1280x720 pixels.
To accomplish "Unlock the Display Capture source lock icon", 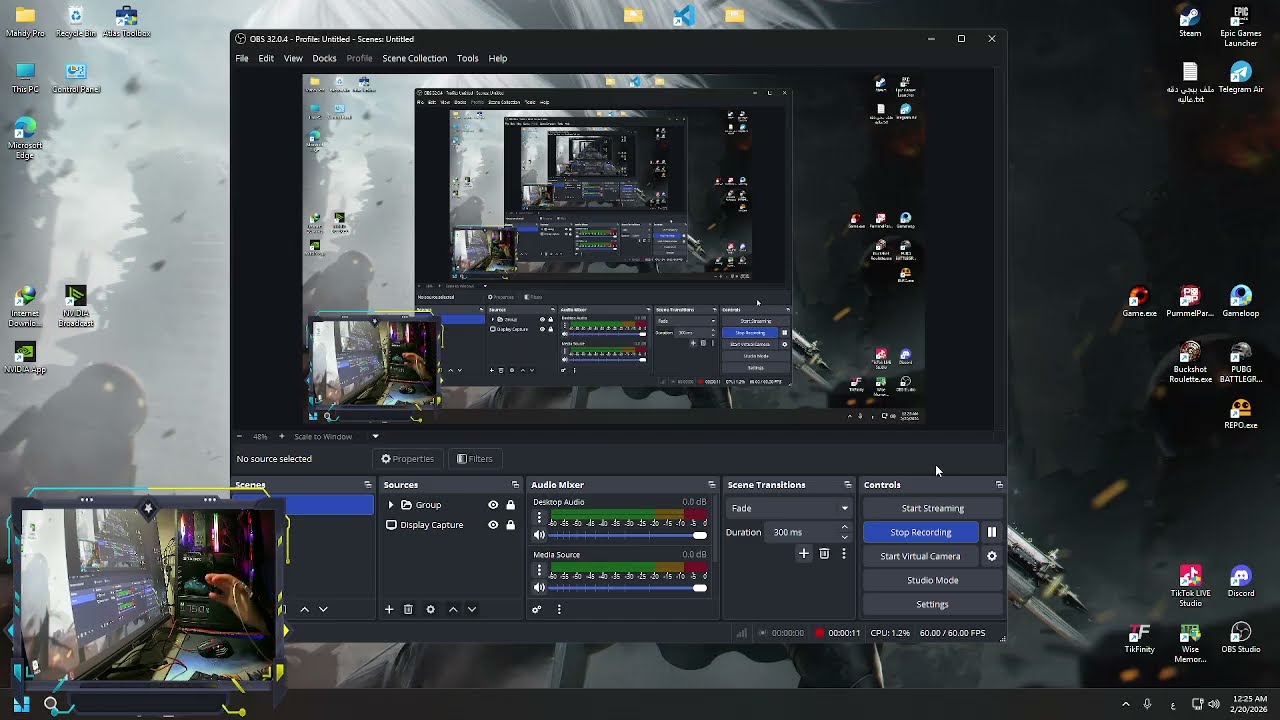I will pos(510,525).
